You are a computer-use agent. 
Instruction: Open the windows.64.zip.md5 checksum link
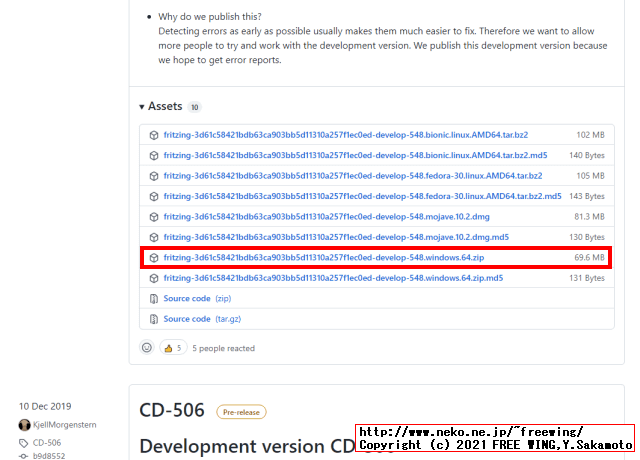tap(333, 278)
